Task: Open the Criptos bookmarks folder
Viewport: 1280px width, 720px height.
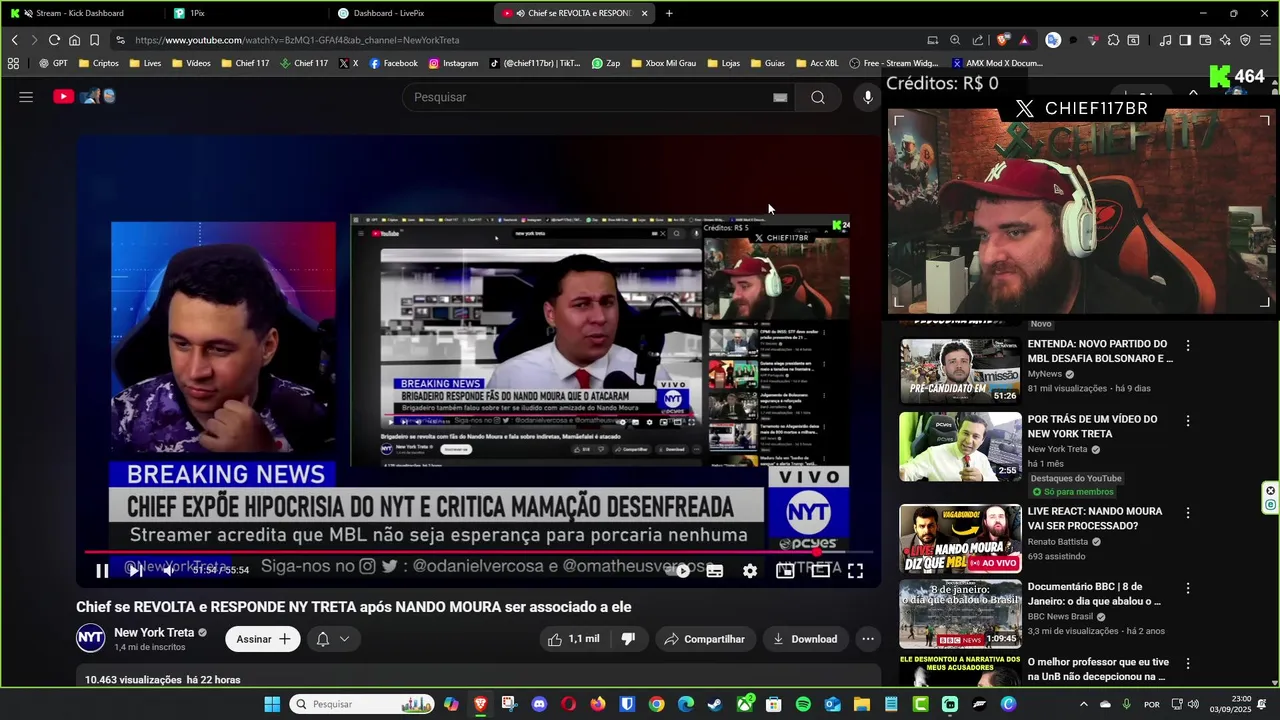Action: [98, 63]
